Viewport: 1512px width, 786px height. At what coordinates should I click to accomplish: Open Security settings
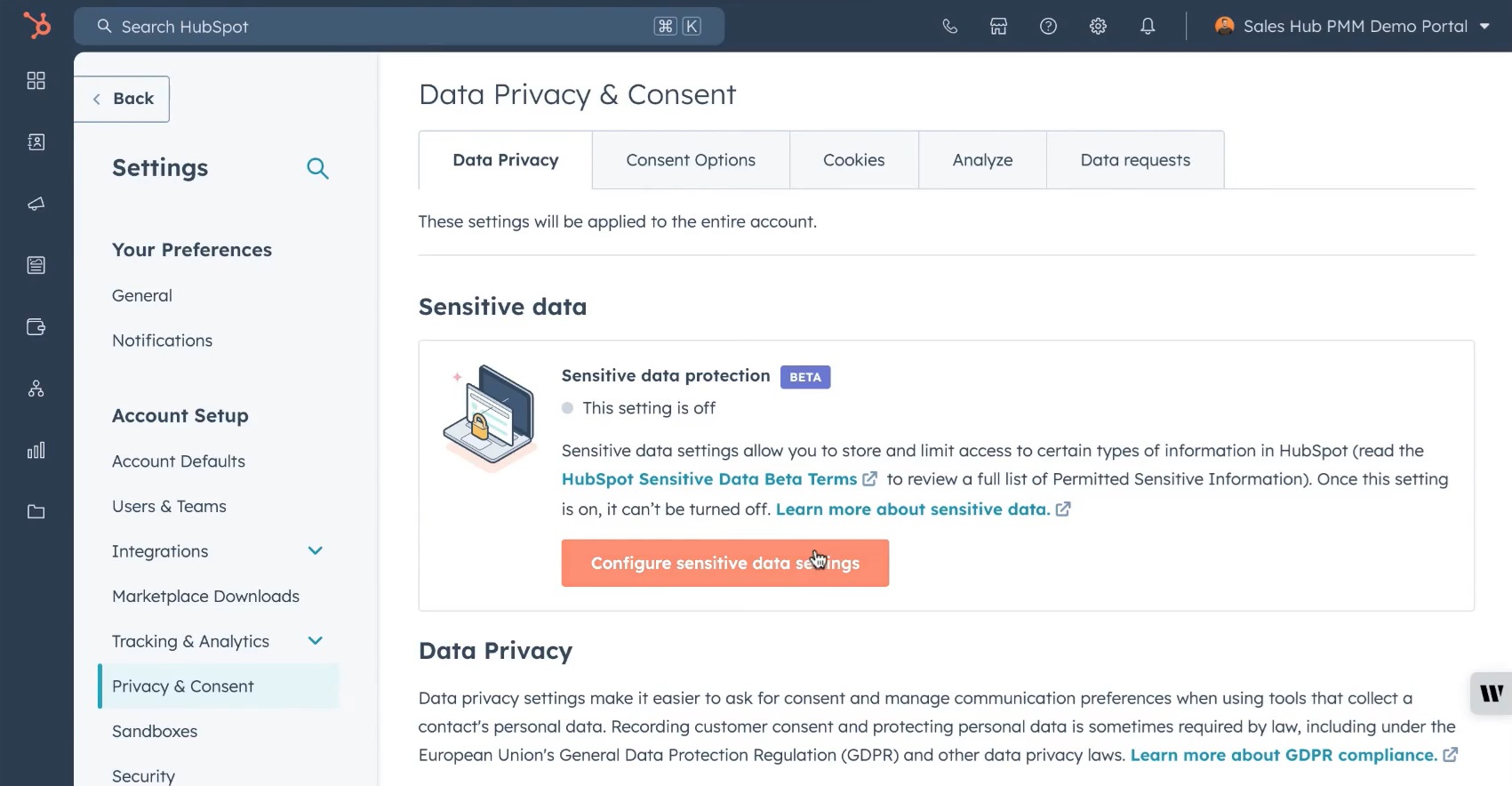tap(143, 776)
